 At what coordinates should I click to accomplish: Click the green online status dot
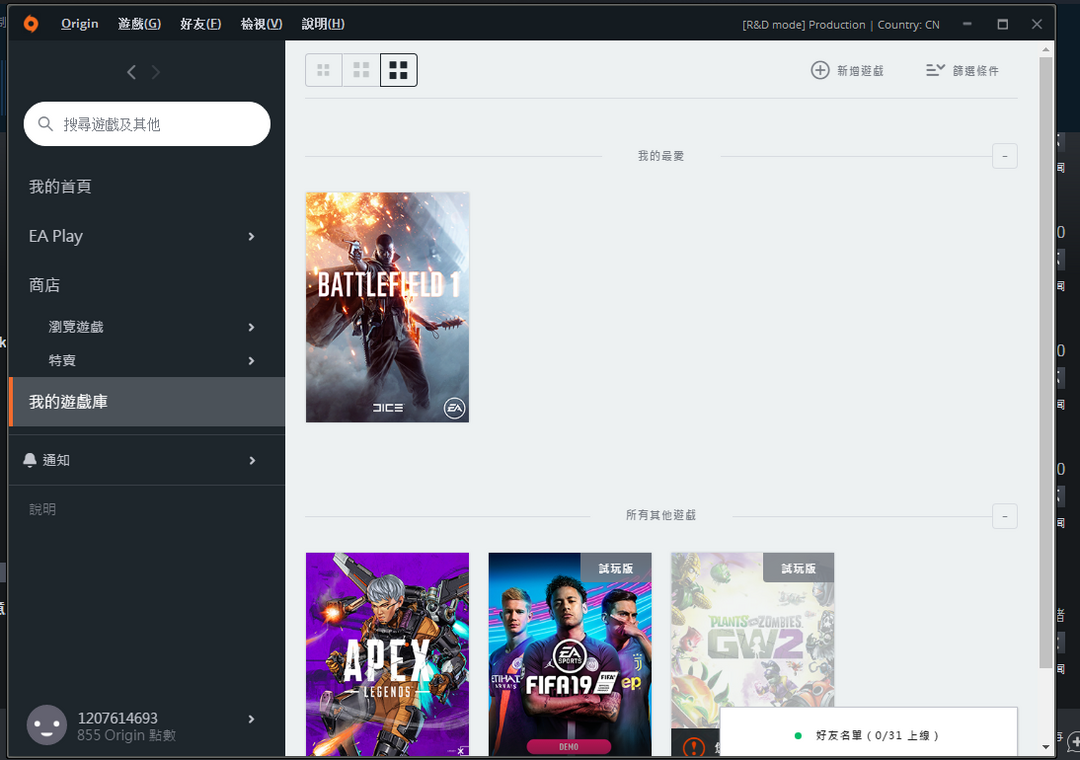(798, 736)
